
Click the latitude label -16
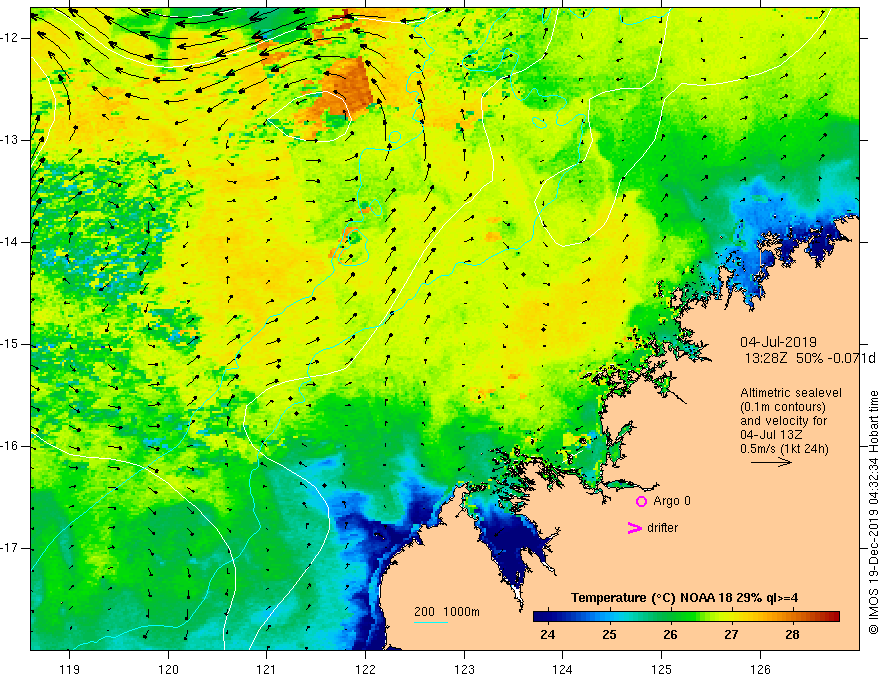[10, 447]
